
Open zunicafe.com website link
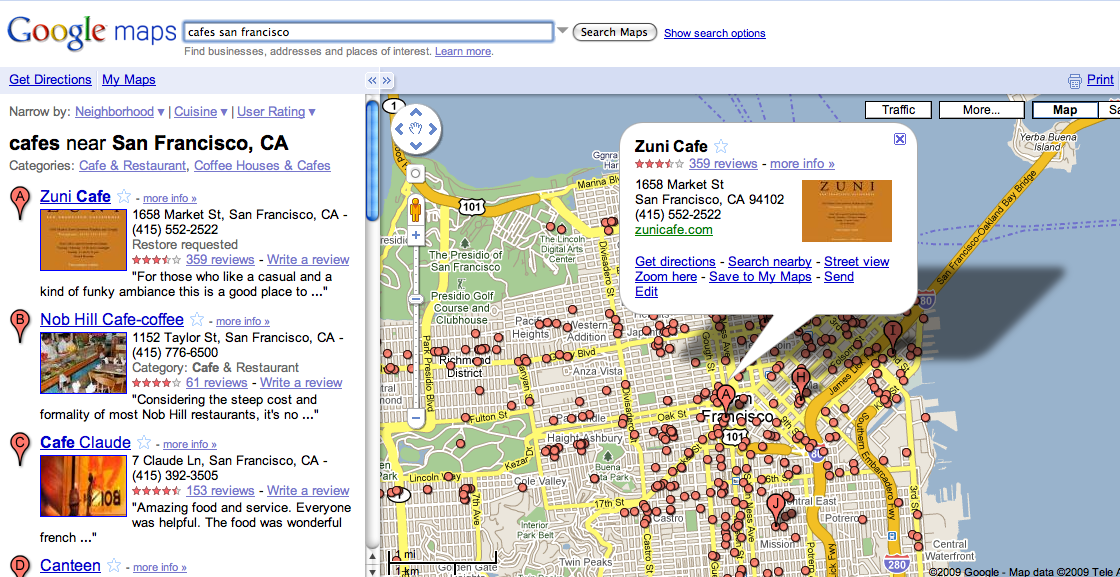674,230
